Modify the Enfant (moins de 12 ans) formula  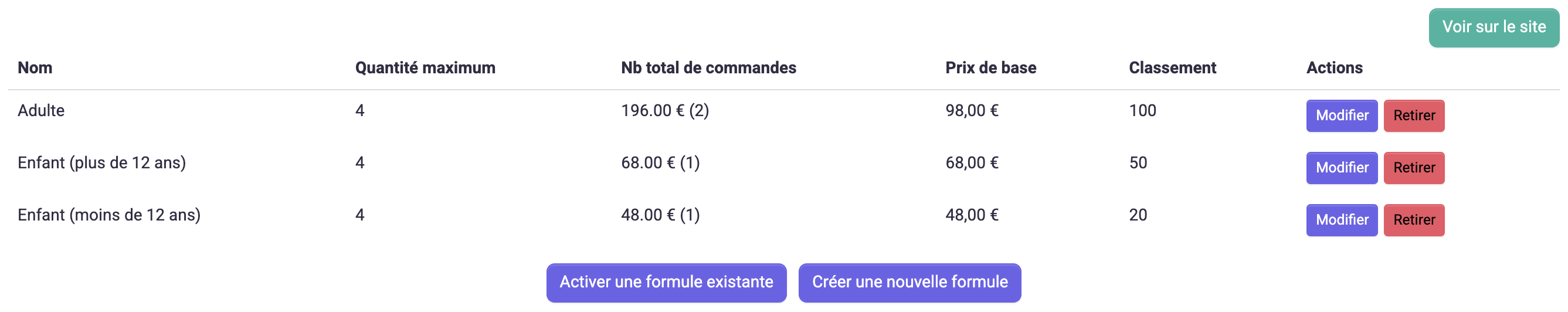point(1341,220)
